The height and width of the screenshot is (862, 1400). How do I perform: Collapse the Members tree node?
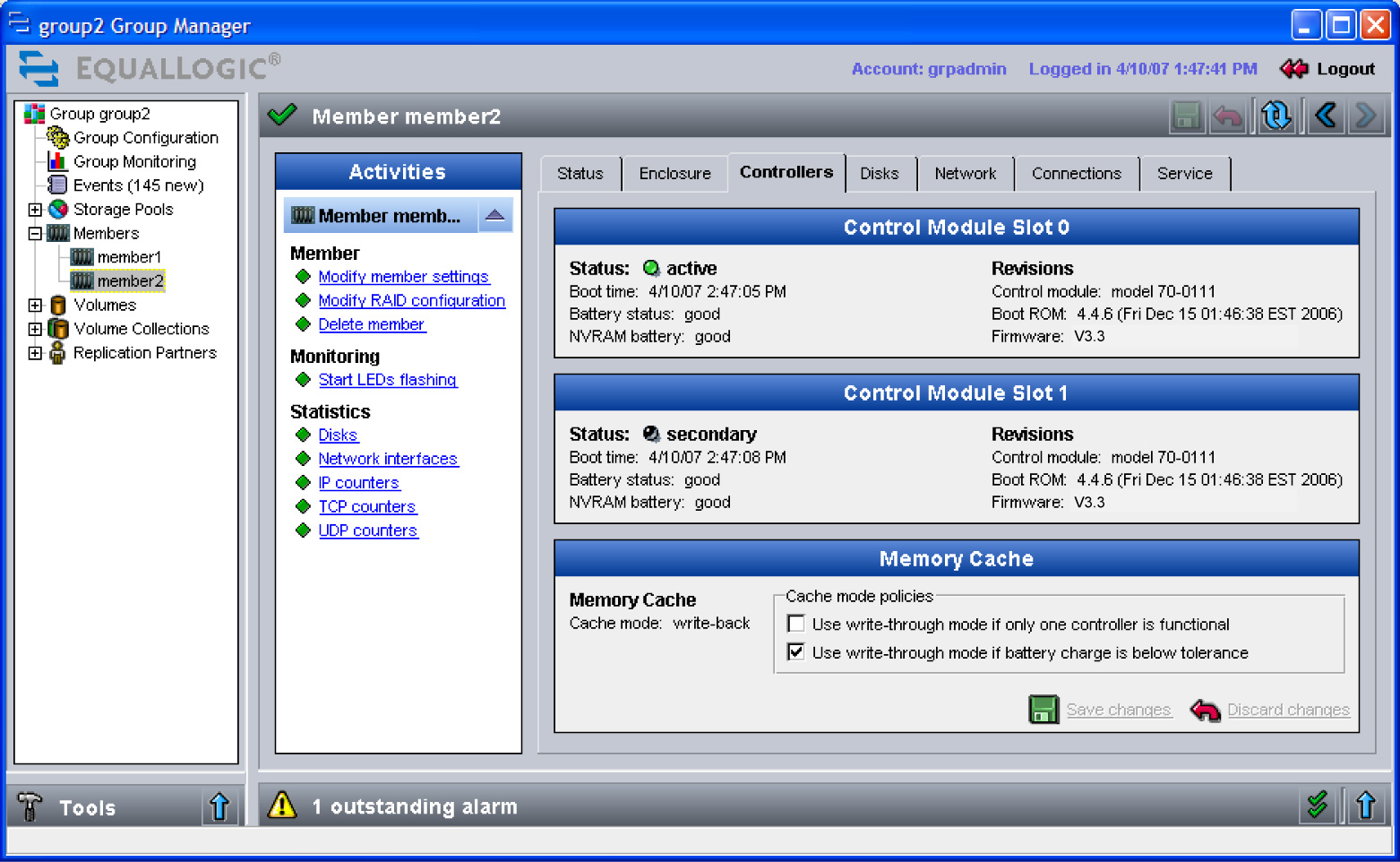(x=35, y=233)
